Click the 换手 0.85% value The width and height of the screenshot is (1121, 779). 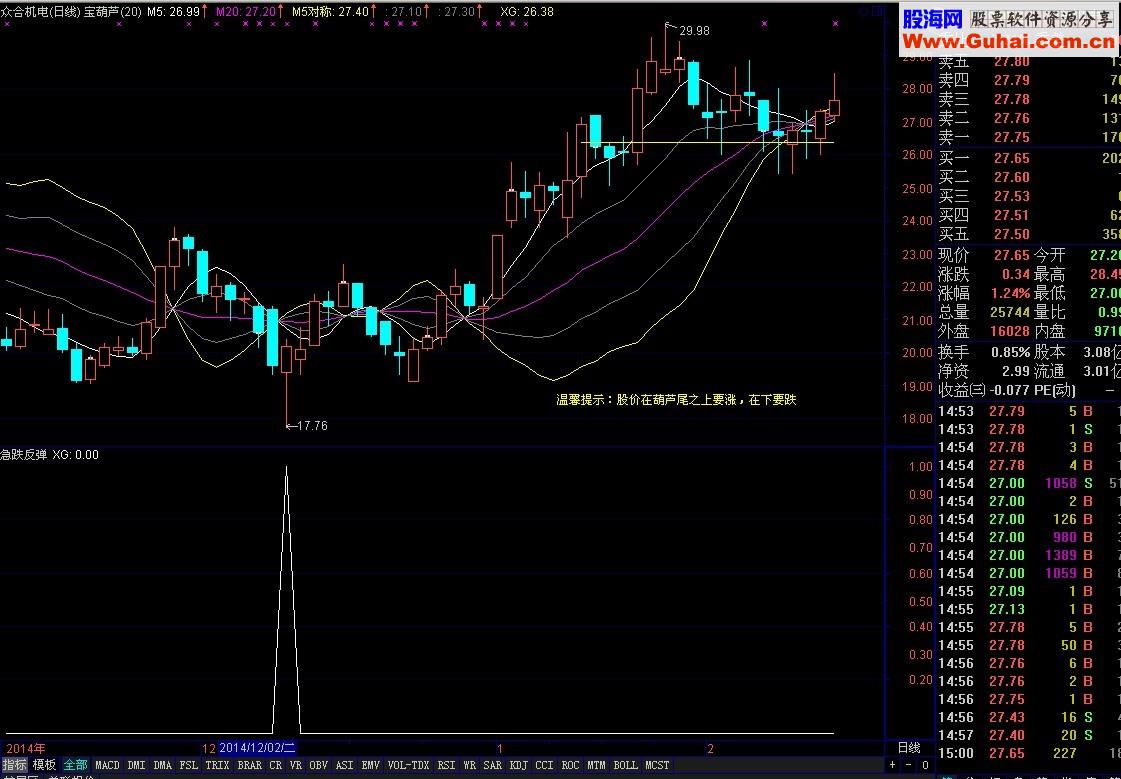click(1011, 352)
